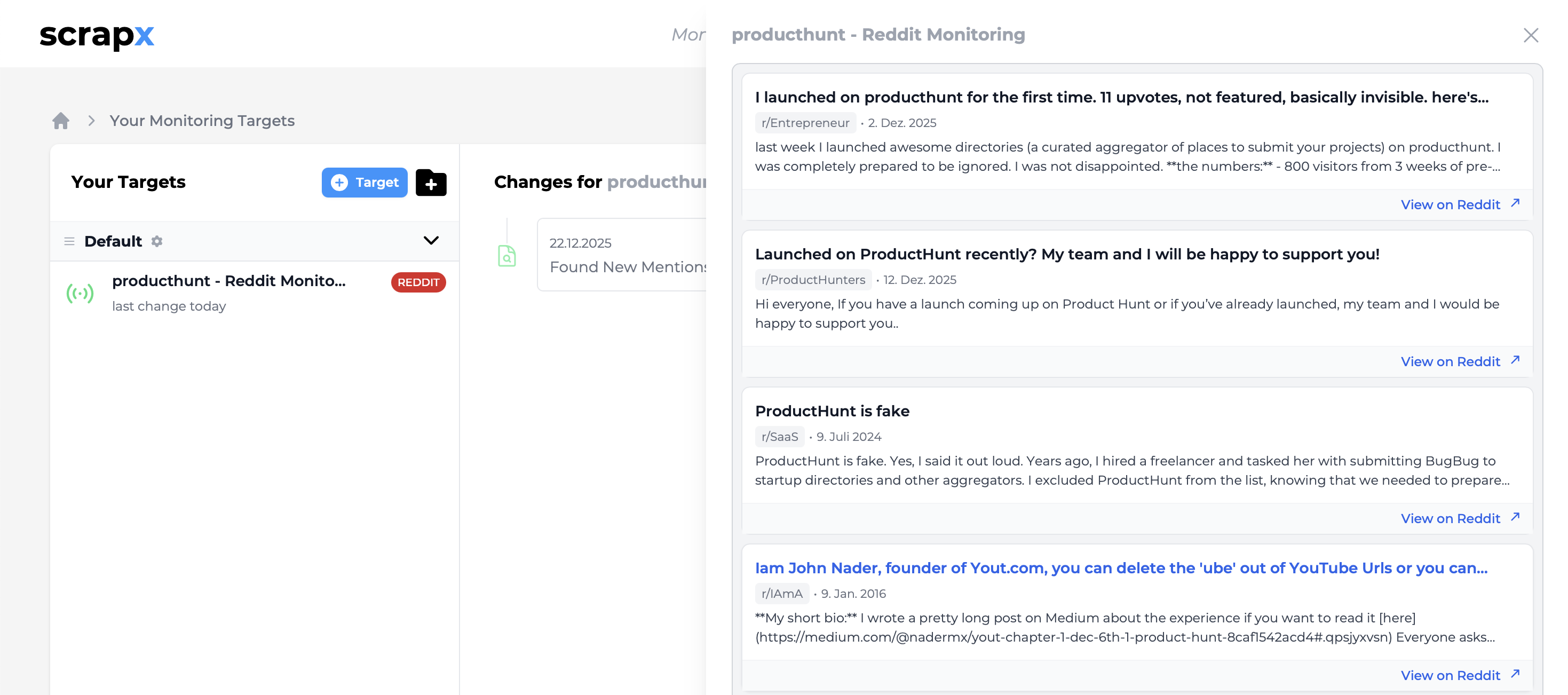Screen dimensions: 1568x695
Task: Close the producthunt Reddit Monitoring panel
Action: (1530, 35)
